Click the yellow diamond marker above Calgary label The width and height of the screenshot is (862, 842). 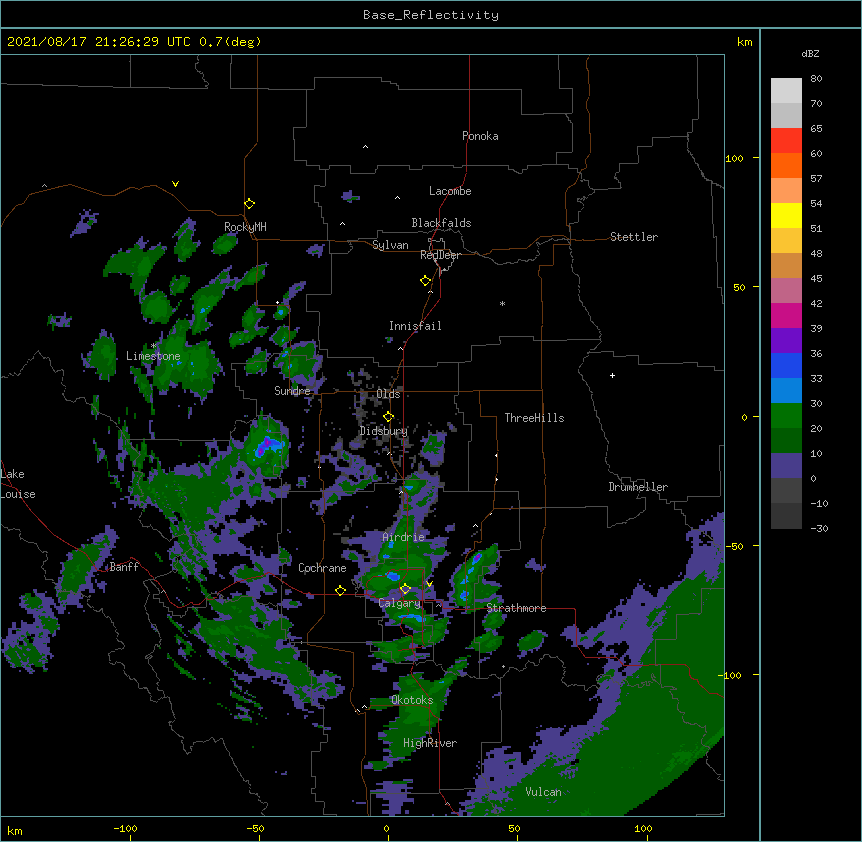click(x=405, y=589)
